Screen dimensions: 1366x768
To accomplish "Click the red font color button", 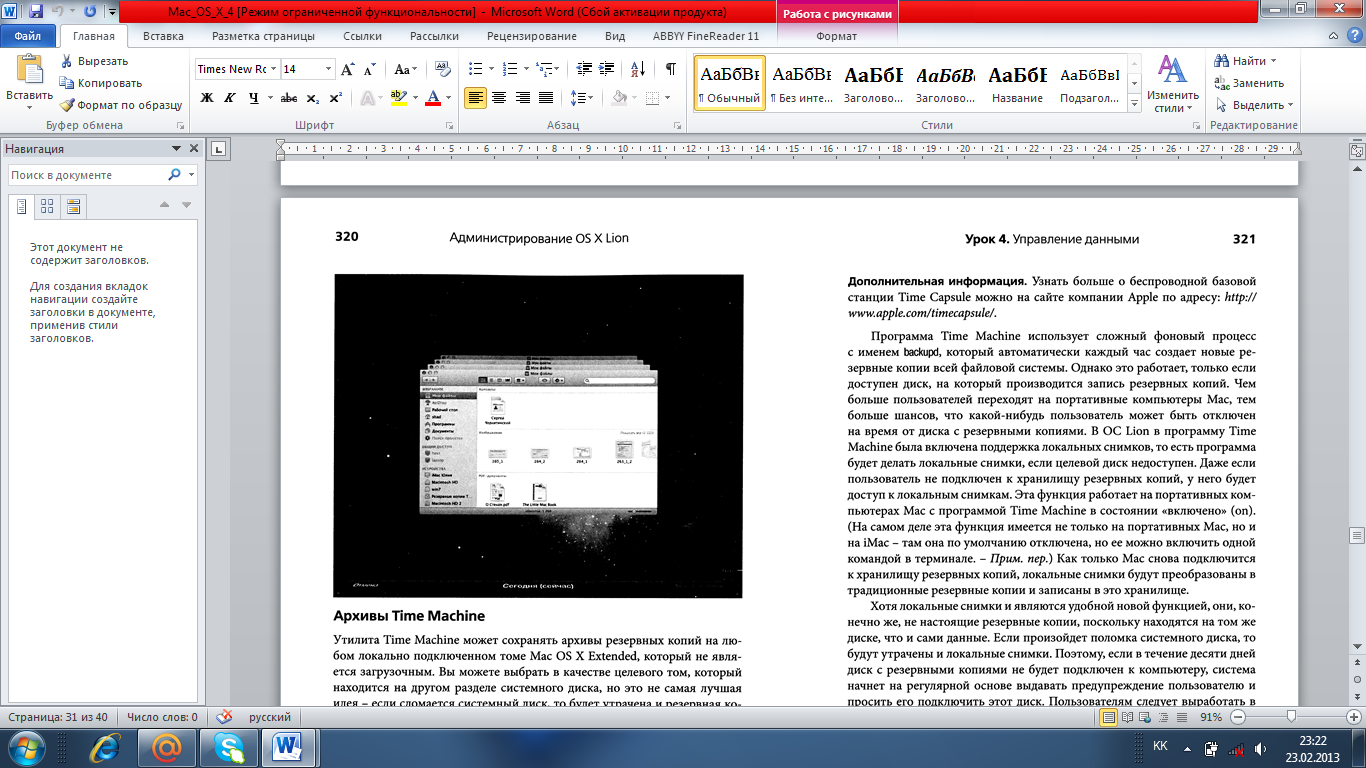I will pyautogui.click(x=433, y=98).
